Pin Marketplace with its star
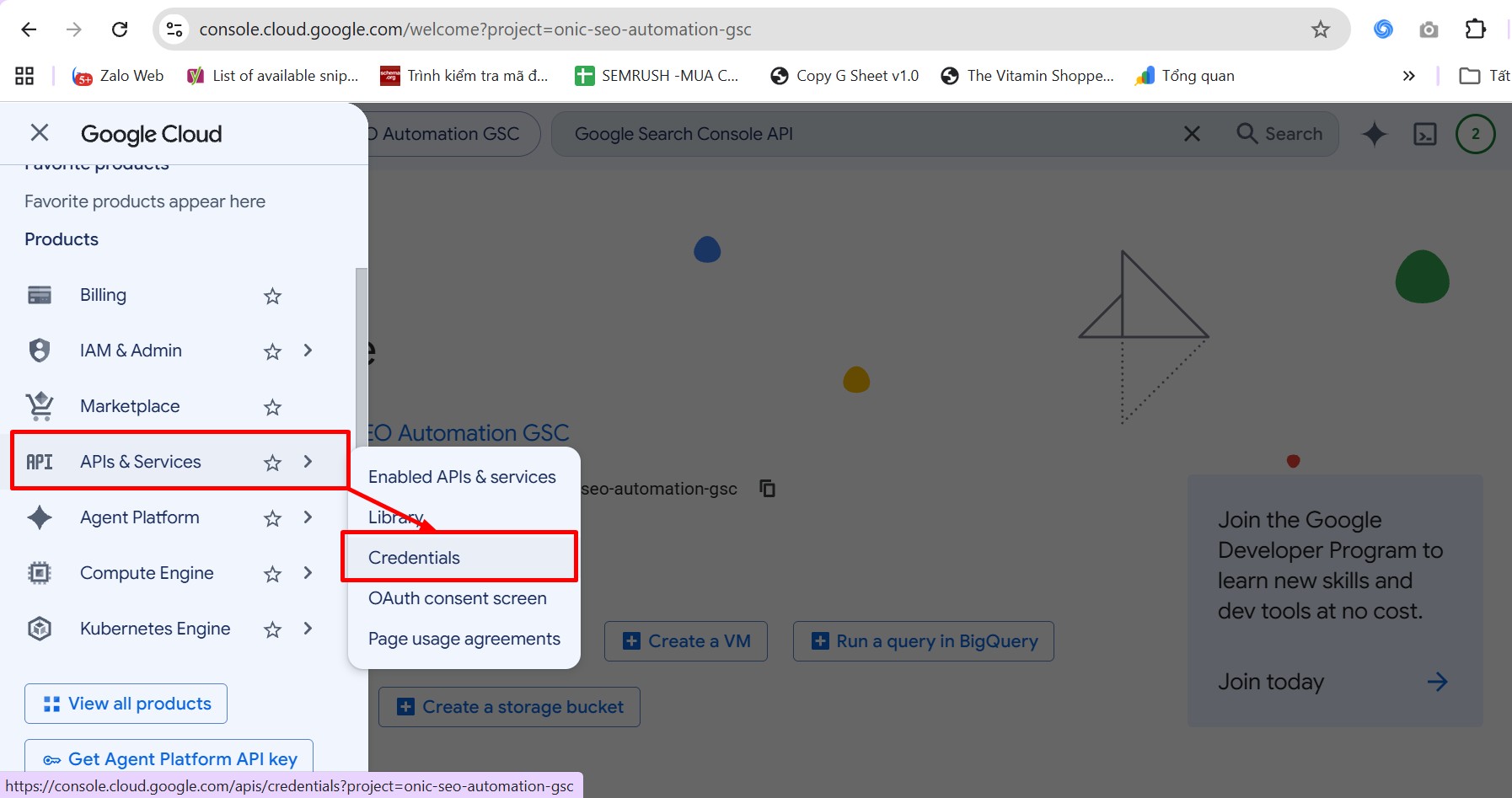 click(x=272, y=407)
